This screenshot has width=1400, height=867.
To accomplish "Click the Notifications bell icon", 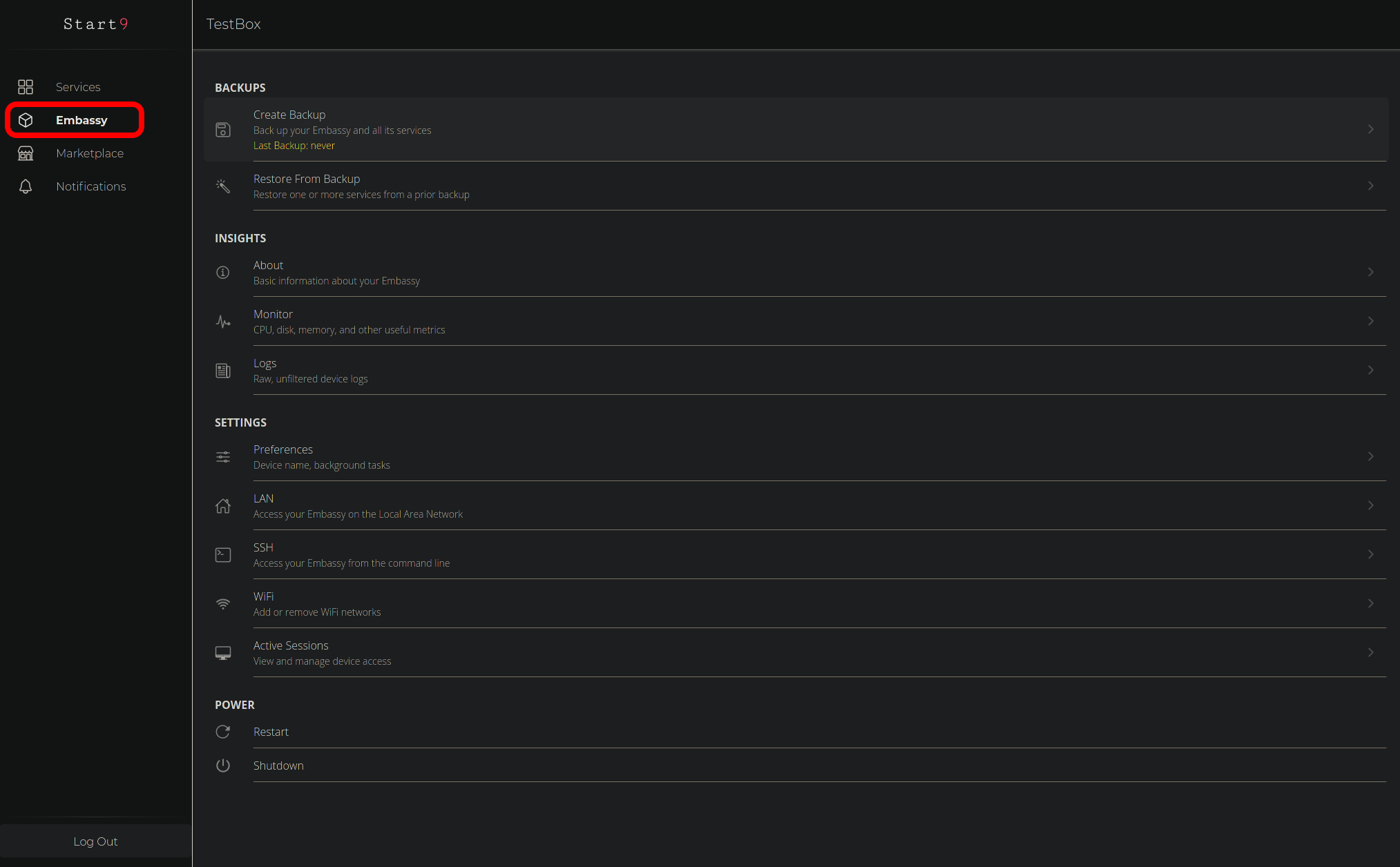I will 26,186.
